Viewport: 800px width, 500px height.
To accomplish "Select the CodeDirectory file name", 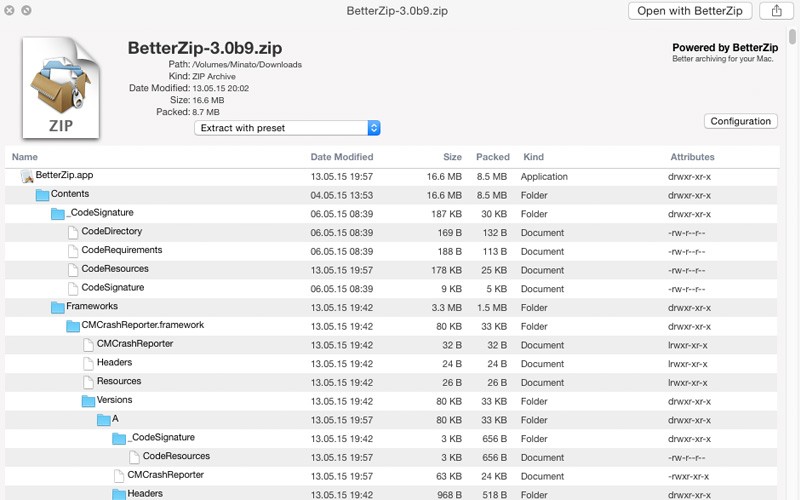I will click(112, 231).
